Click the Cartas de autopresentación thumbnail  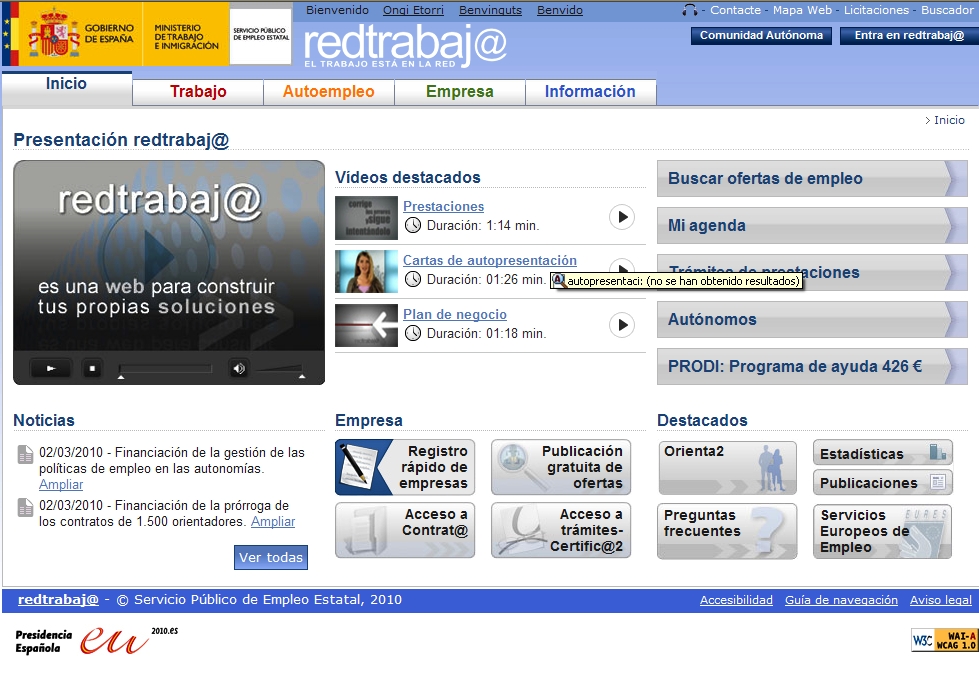coord(366,271)
